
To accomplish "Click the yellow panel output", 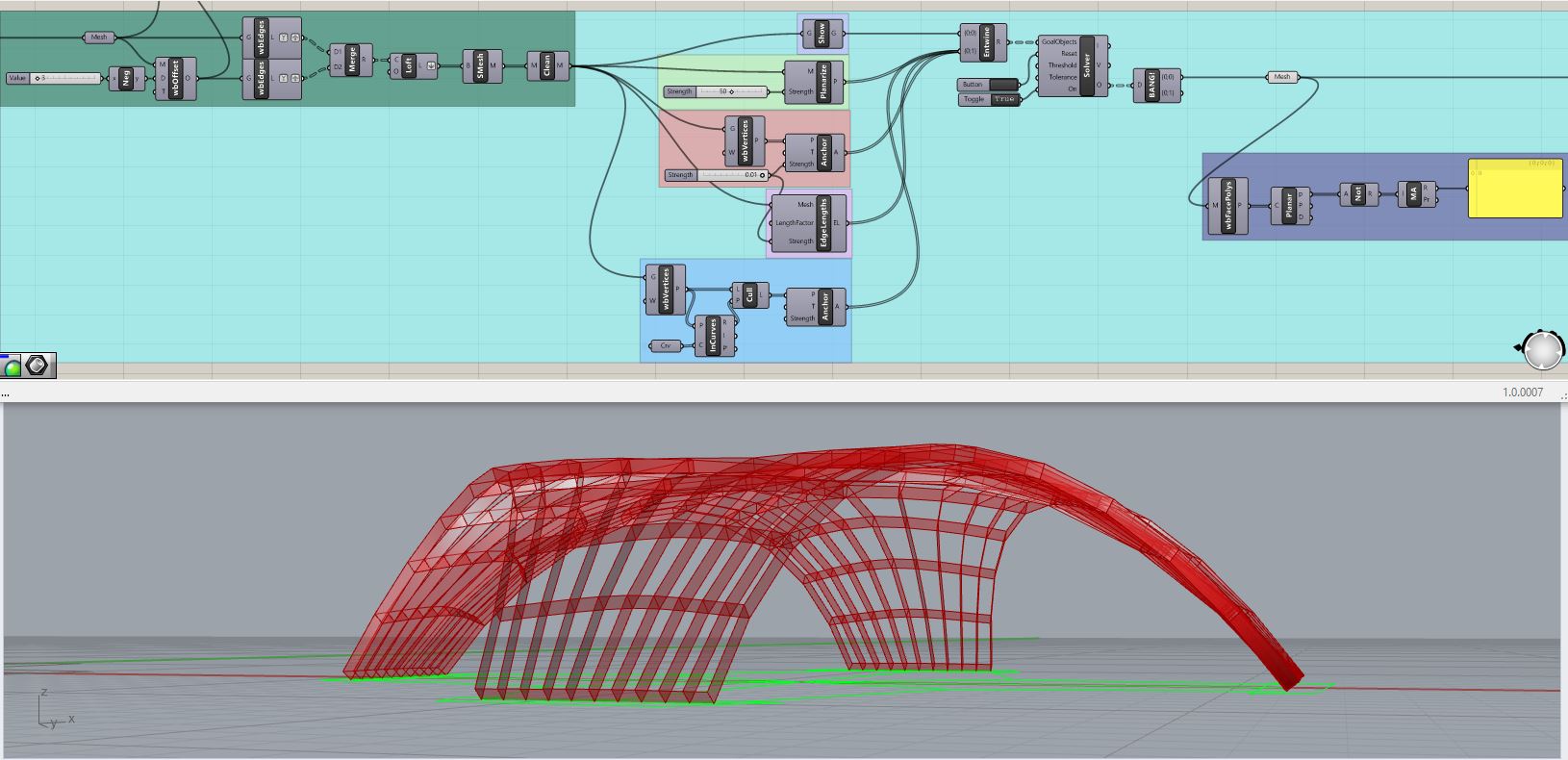I will pos(1515,189).
